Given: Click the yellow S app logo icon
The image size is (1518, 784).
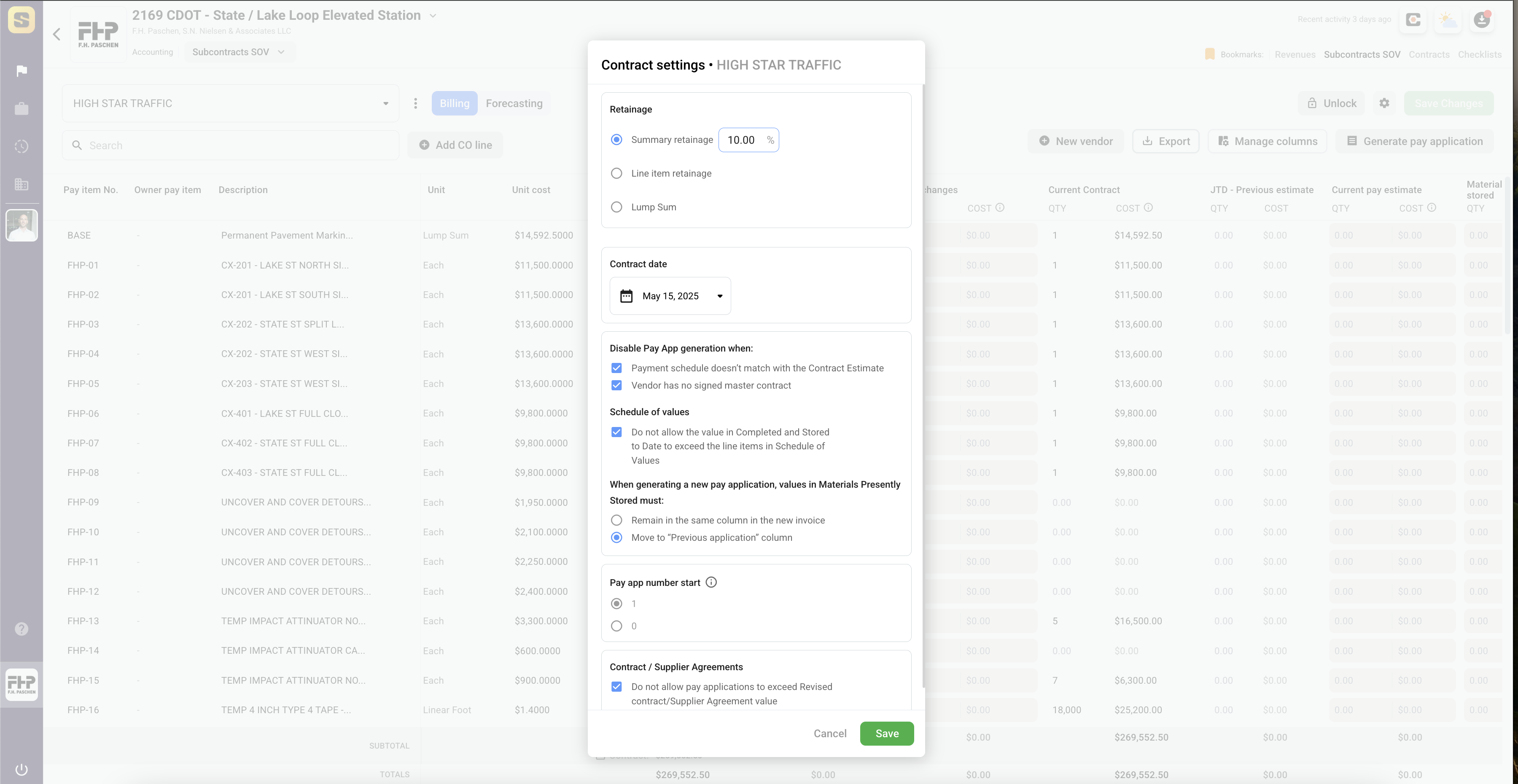Looking at the screenshot, I should tap(21, 19).
